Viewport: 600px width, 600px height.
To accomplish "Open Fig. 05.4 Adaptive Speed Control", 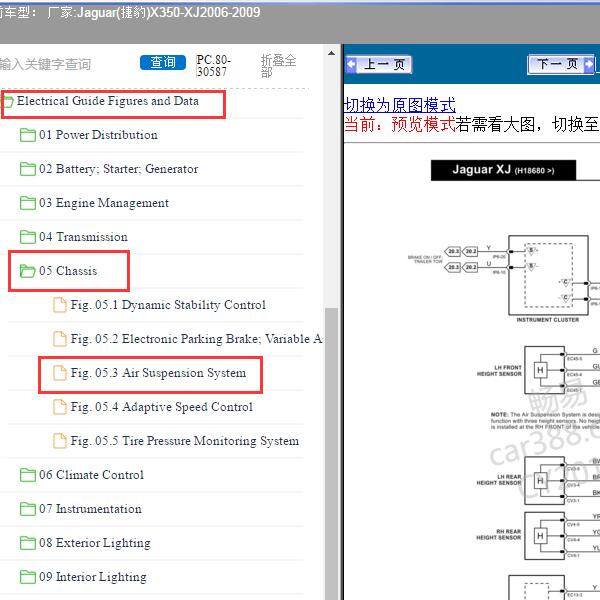I will 161,407.
